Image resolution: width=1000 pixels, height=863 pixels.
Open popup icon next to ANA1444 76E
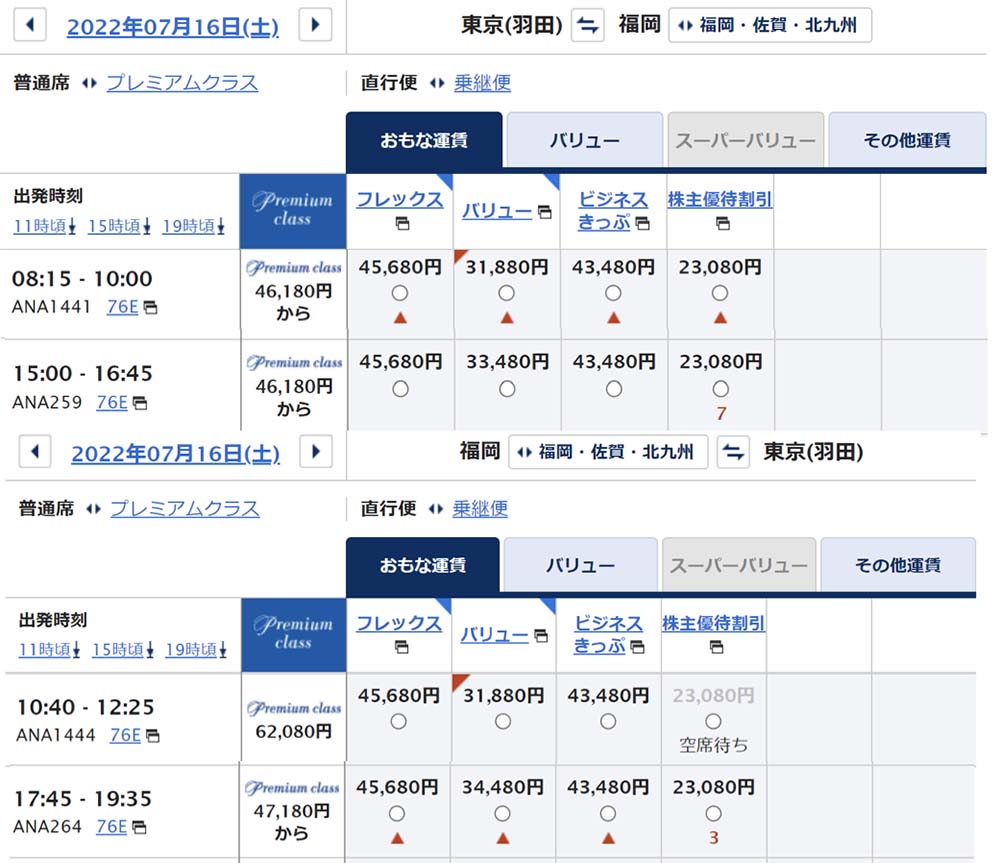(153, 736)
